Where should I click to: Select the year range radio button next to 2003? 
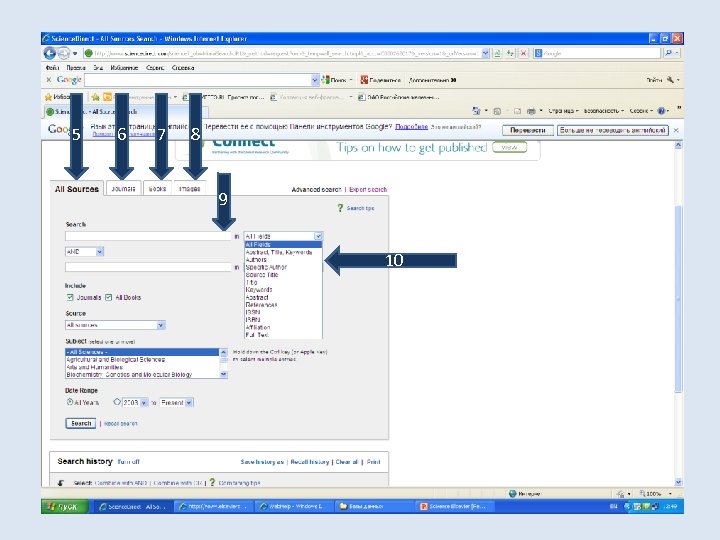coord(117,402)
